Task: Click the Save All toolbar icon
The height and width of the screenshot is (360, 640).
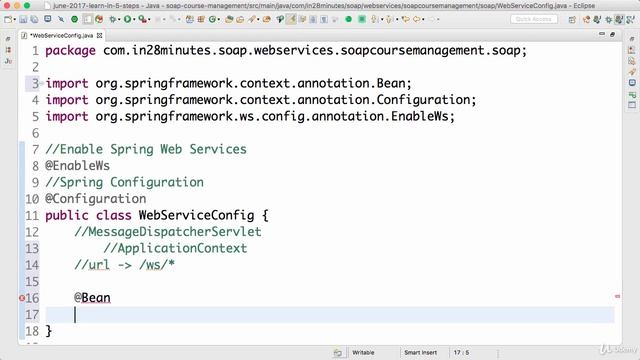Action: coord(35,19)
